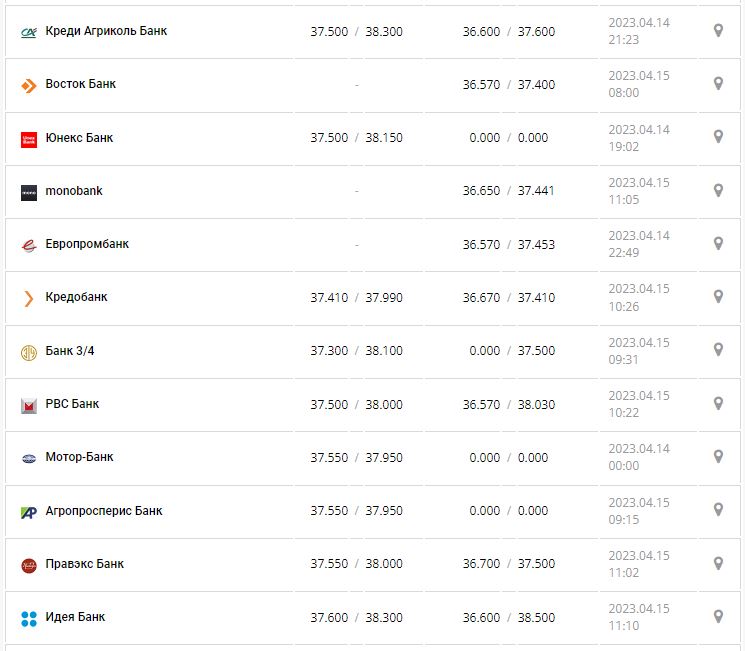Click the Банк 3/4 round logo
This screenshot has height=651, width=745.
[x=28, y=352]
